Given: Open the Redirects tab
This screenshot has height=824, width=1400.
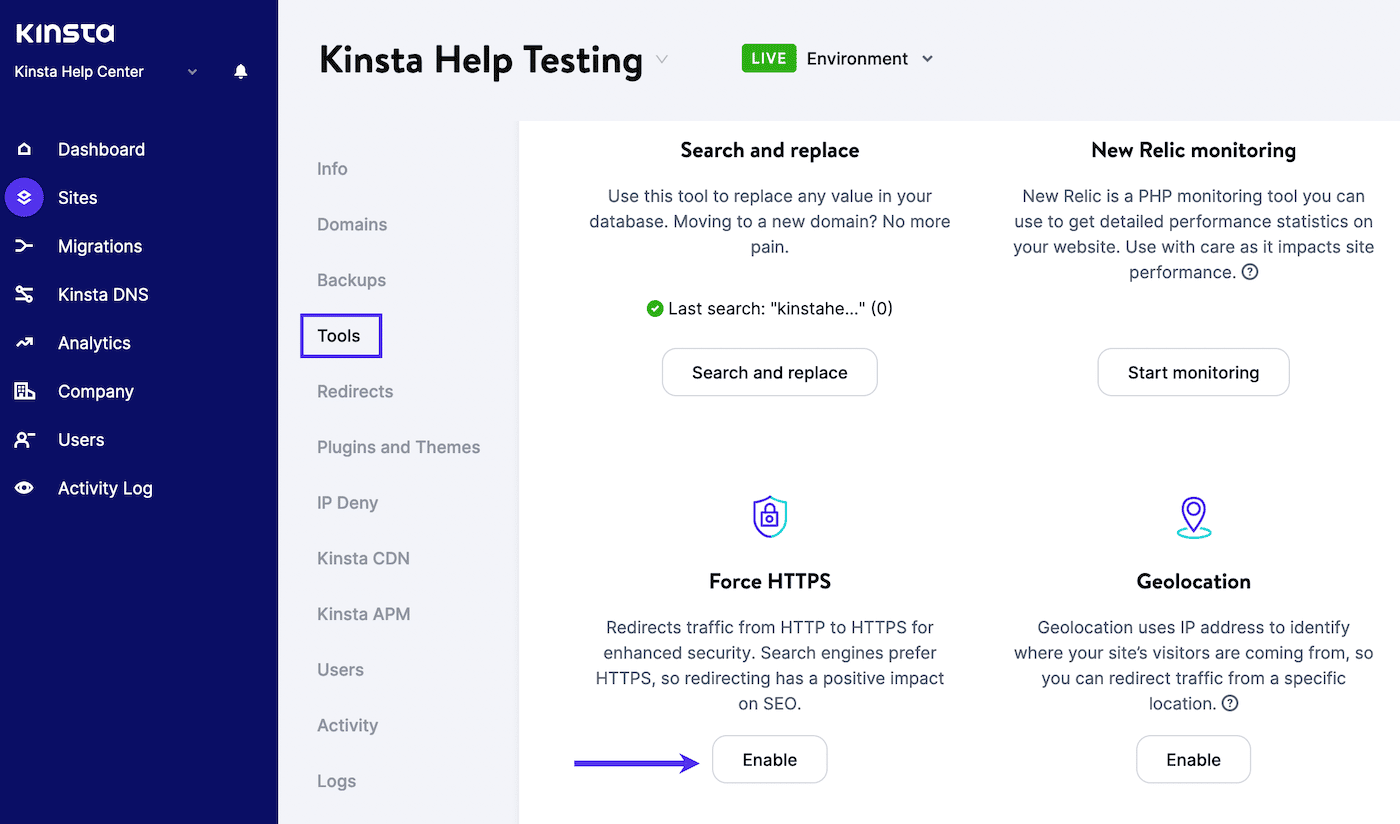Looking at the screenshot, I should click(355, 391).
